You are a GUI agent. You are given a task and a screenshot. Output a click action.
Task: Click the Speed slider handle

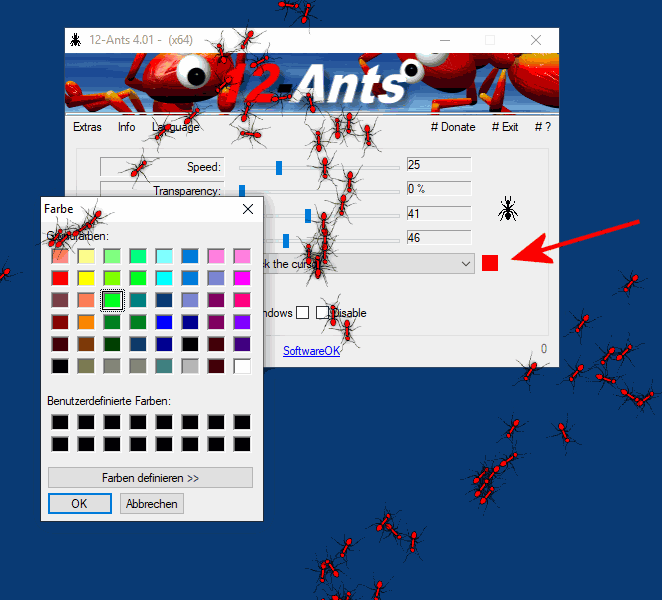[279, 168]
